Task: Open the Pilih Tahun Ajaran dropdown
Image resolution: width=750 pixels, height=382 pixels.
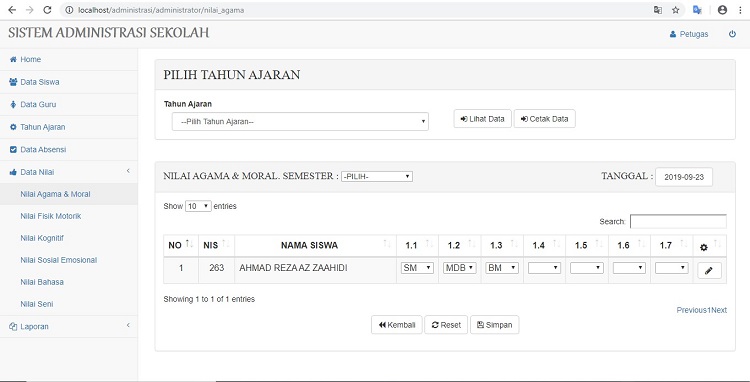Action: (300, 121)
